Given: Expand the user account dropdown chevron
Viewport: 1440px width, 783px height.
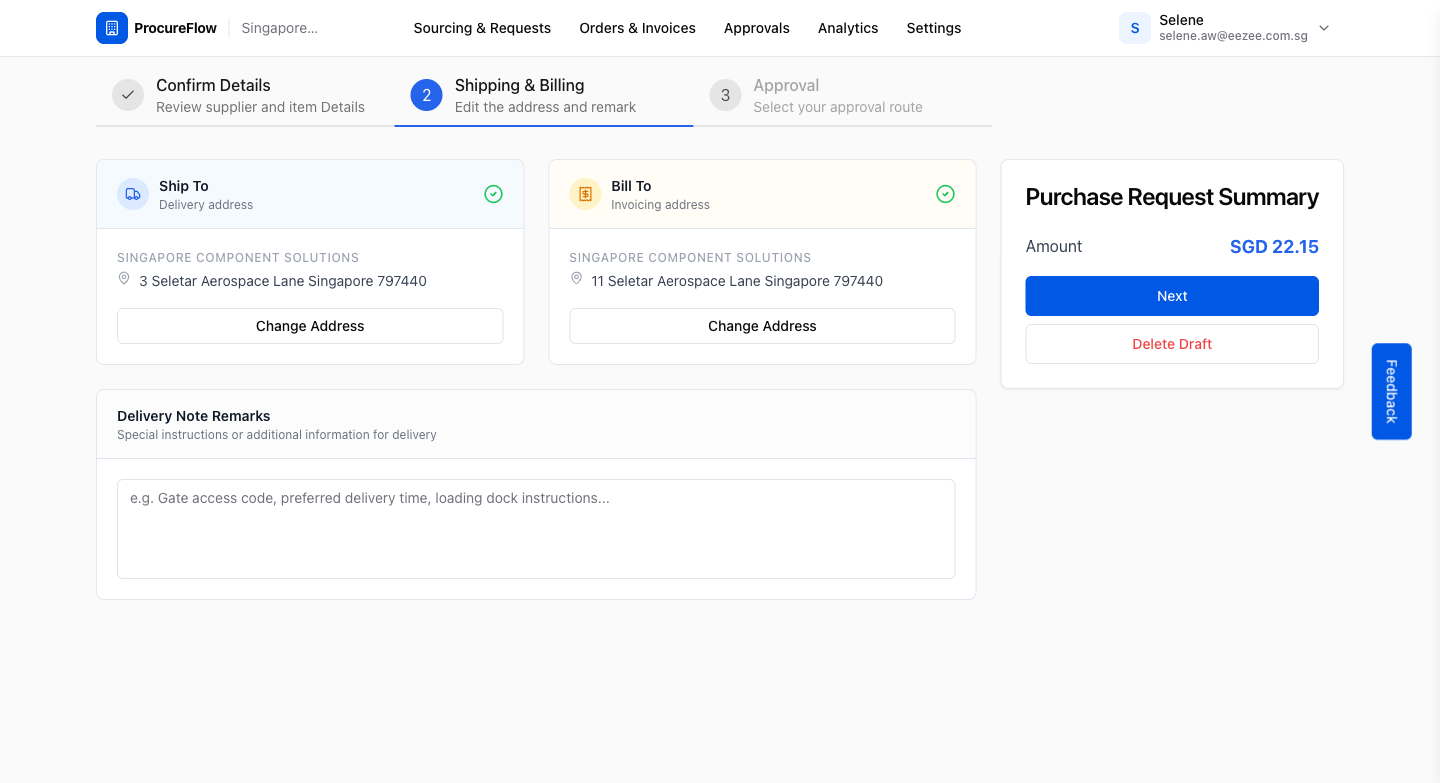Looking at the screenshot, I should pos(1324,28).
